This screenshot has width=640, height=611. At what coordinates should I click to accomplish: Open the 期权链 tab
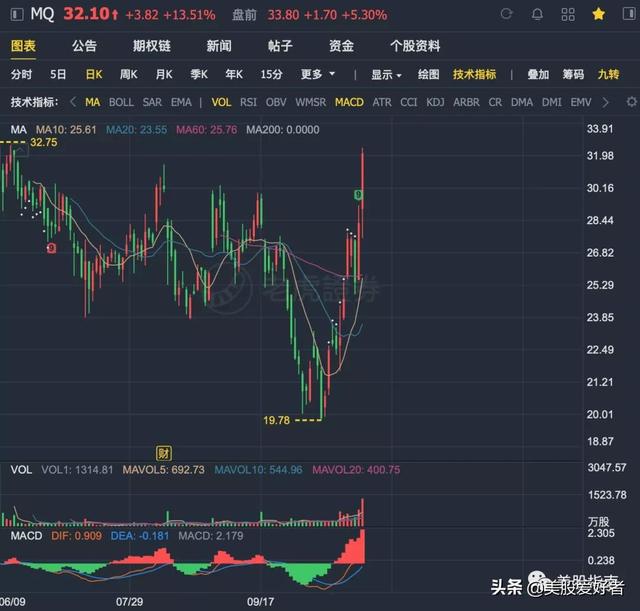pos(151,46)
